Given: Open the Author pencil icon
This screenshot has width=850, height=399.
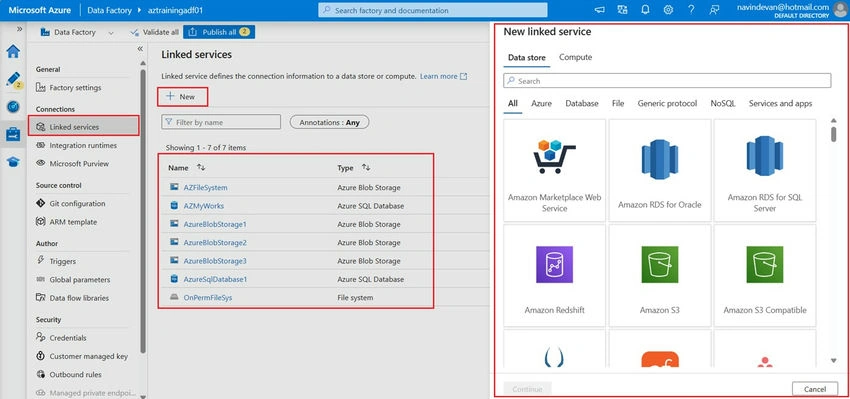Looking at the screenshot, I should pos(13,79).
